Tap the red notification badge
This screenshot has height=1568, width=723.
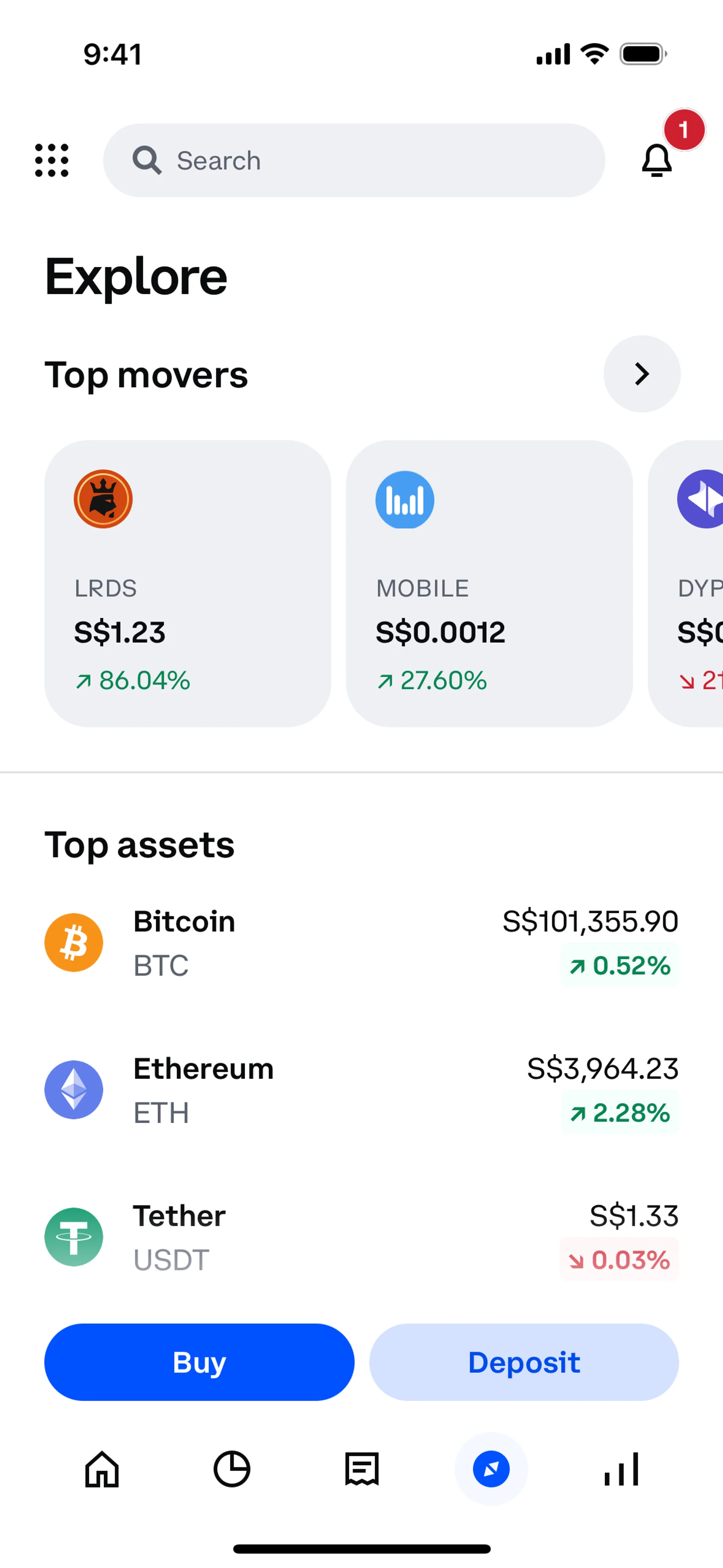coord(684,130)
